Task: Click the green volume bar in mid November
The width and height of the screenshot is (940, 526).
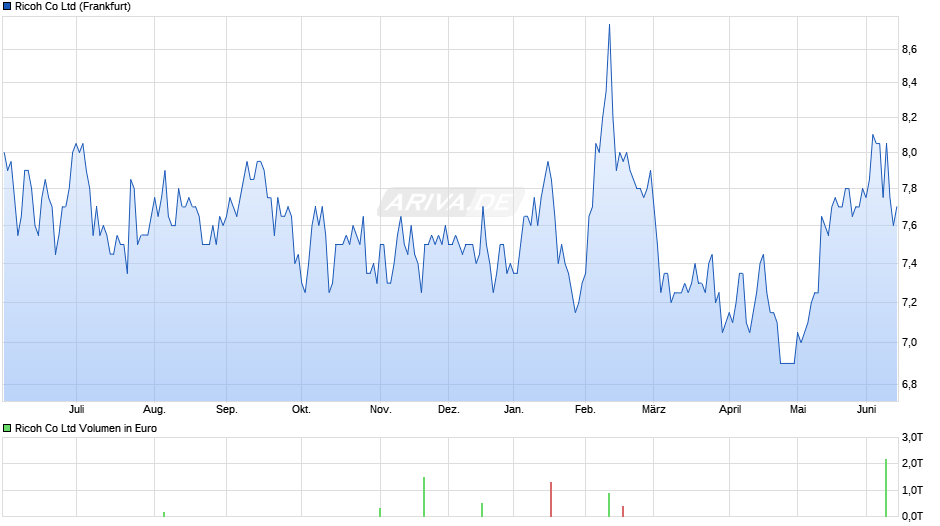Action: click(x=424, y=497)
